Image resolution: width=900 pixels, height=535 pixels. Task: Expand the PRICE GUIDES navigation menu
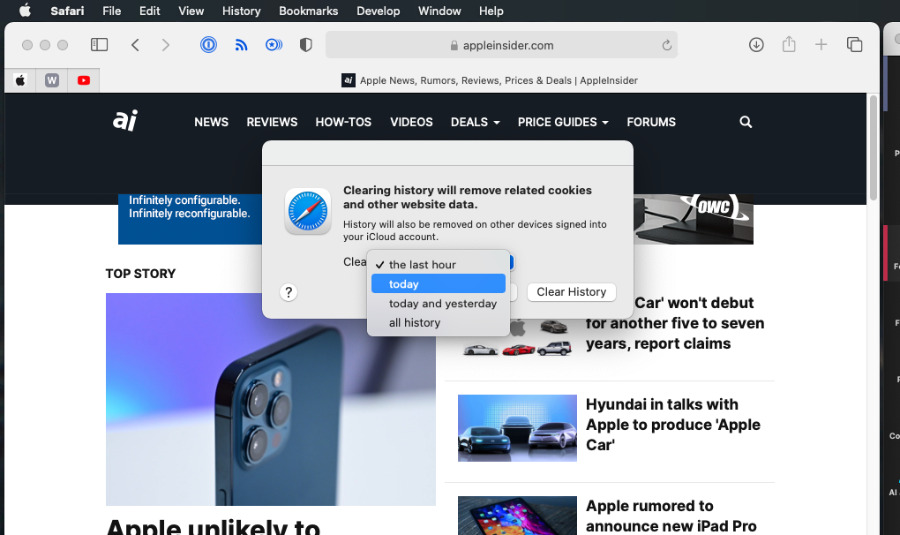tap(563, 122)
